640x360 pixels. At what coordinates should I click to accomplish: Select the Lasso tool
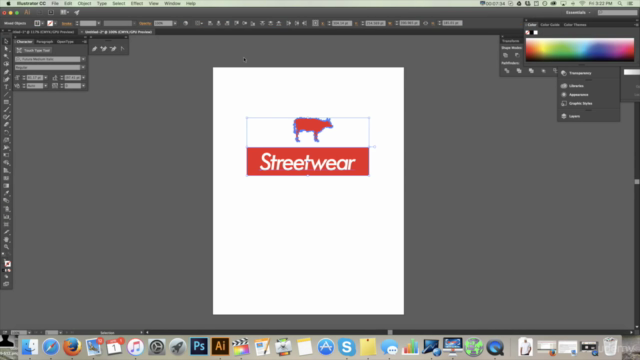pos(6,64)
